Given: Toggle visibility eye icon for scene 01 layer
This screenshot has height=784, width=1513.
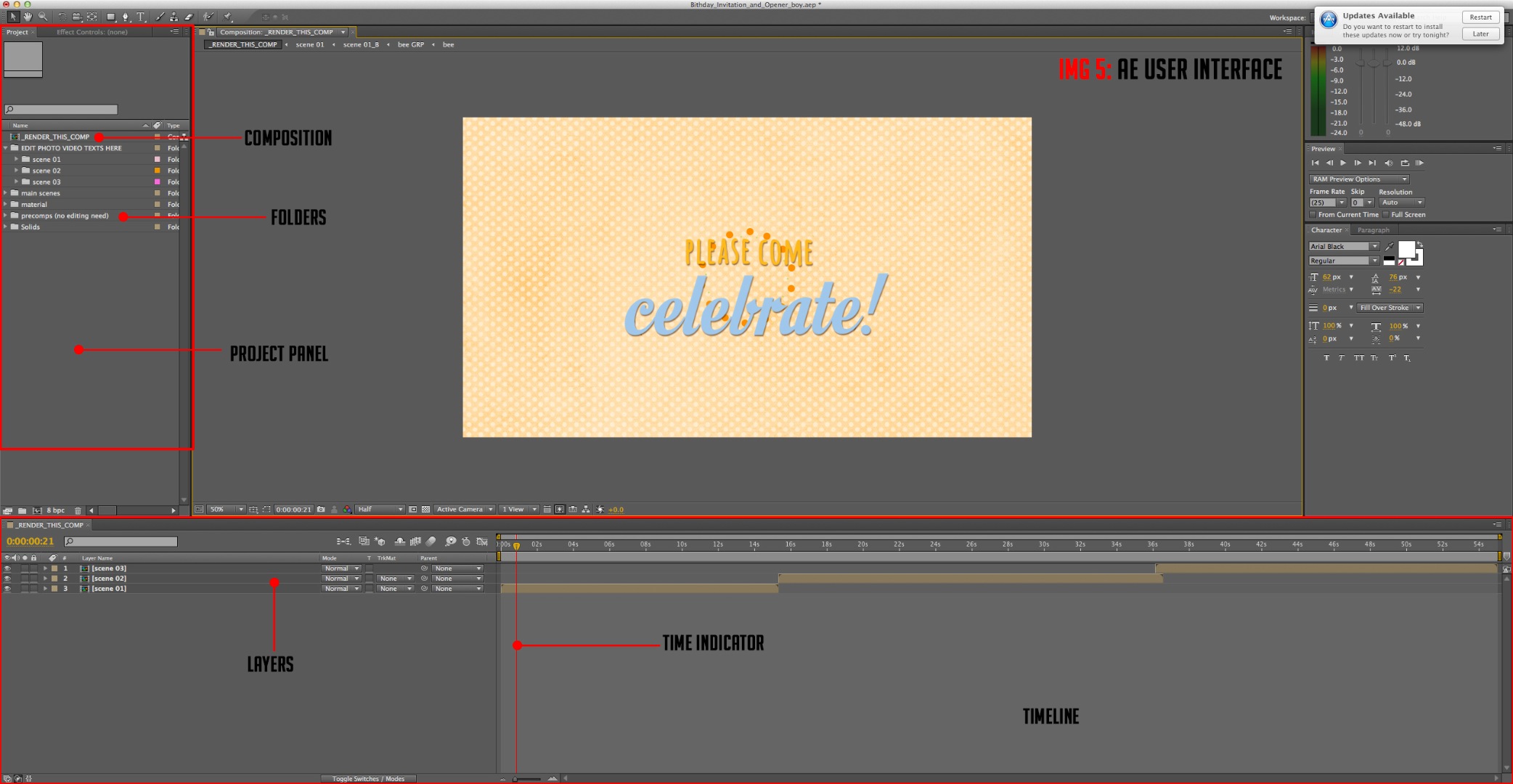Looking at the screenshot, I should click(8, 588).
